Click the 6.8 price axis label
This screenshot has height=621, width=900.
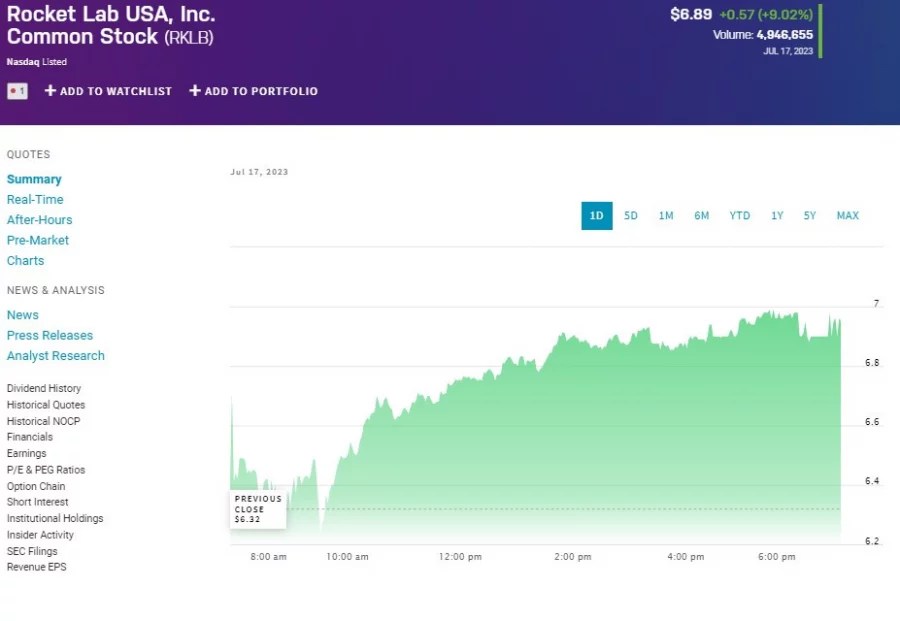click(x=872, y=363)
